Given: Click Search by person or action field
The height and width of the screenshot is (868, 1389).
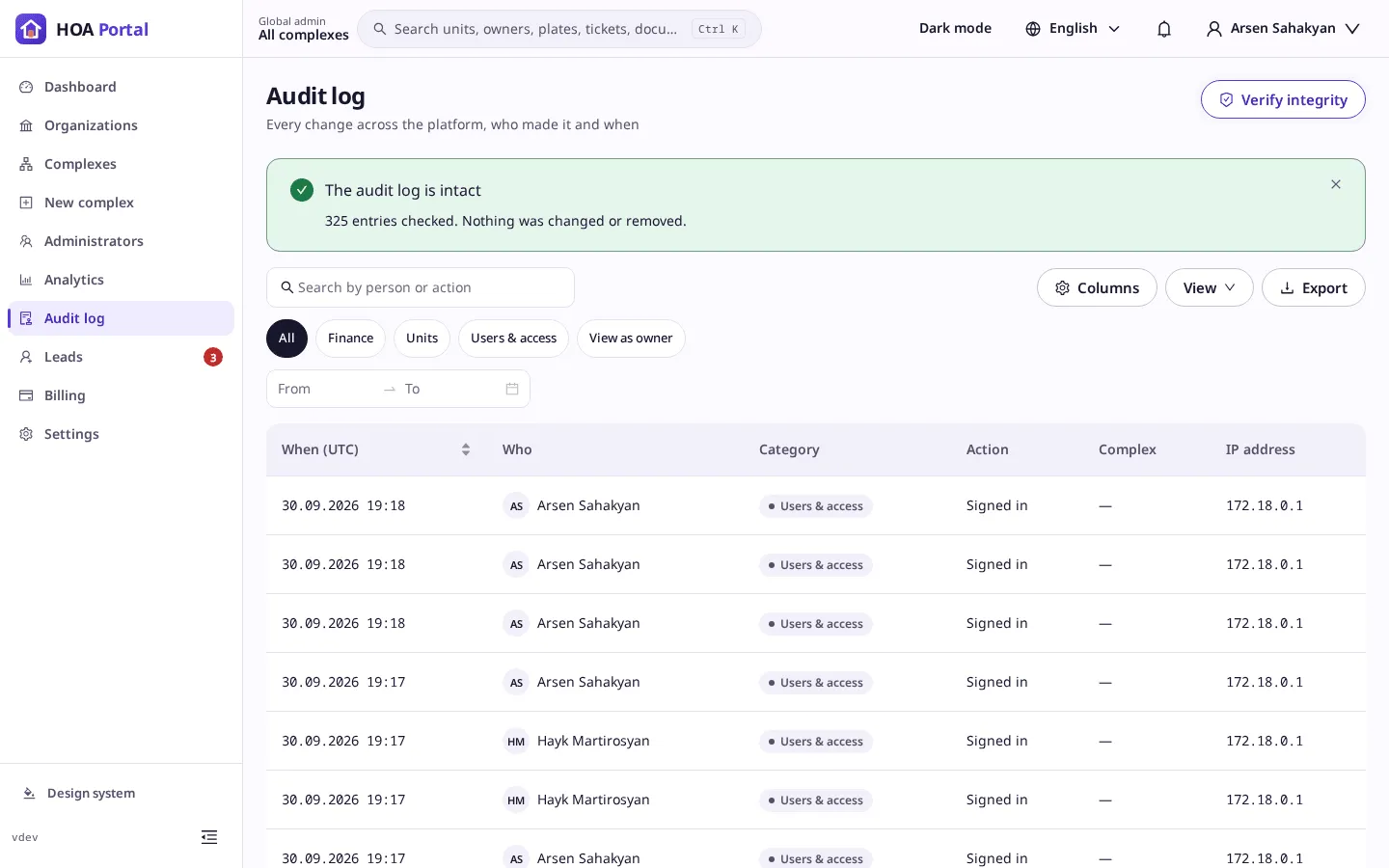Looking at the screenshot, I should (x=421, y=287).
